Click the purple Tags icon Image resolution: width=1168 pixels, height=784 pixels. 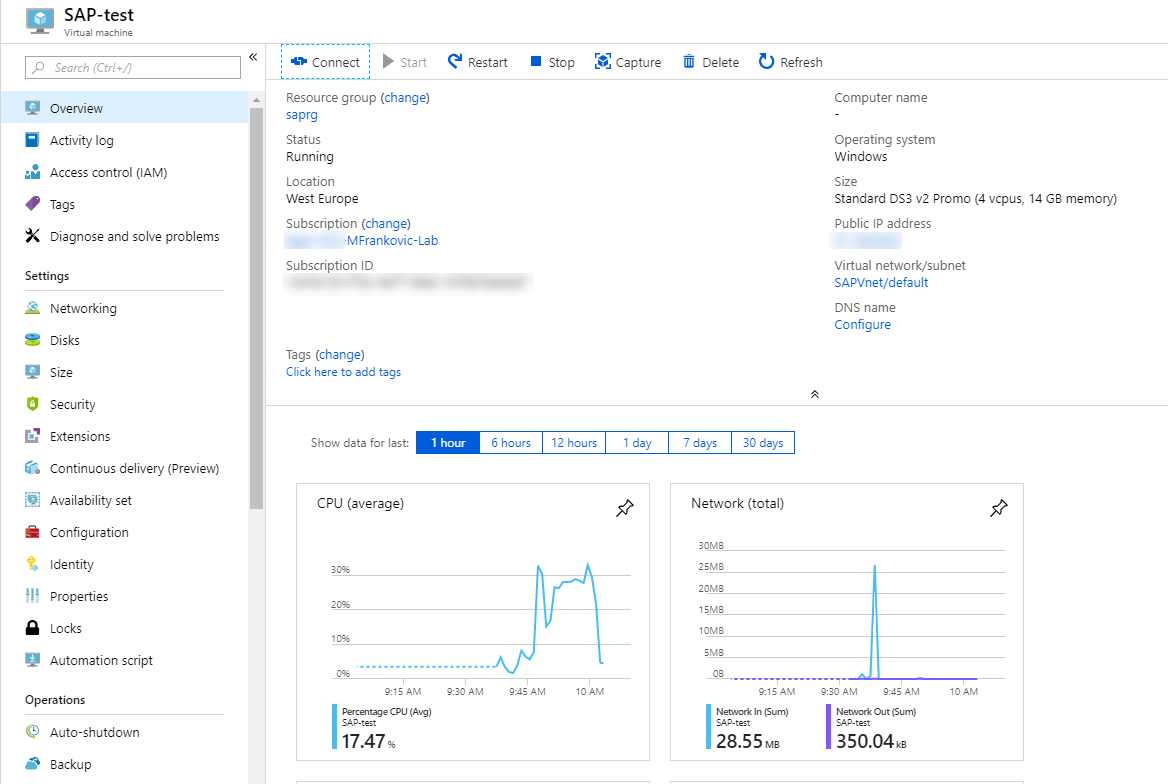point(32,203)
